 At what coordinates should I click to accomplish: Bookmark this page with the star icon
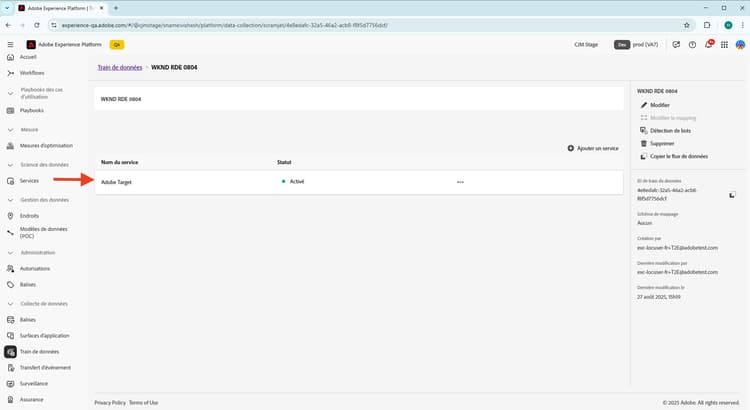click(x=686, y=25)
